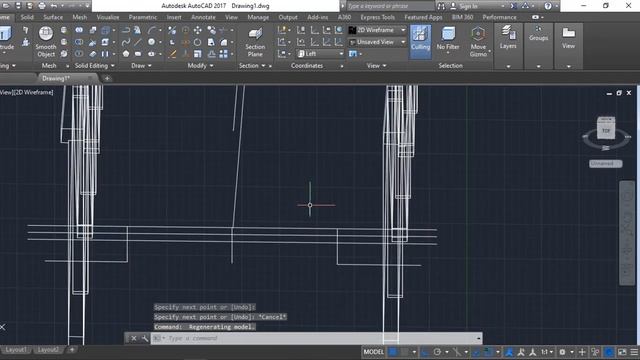
Task: Choose the Move Gizmo tool
Action: pos(478,42)
